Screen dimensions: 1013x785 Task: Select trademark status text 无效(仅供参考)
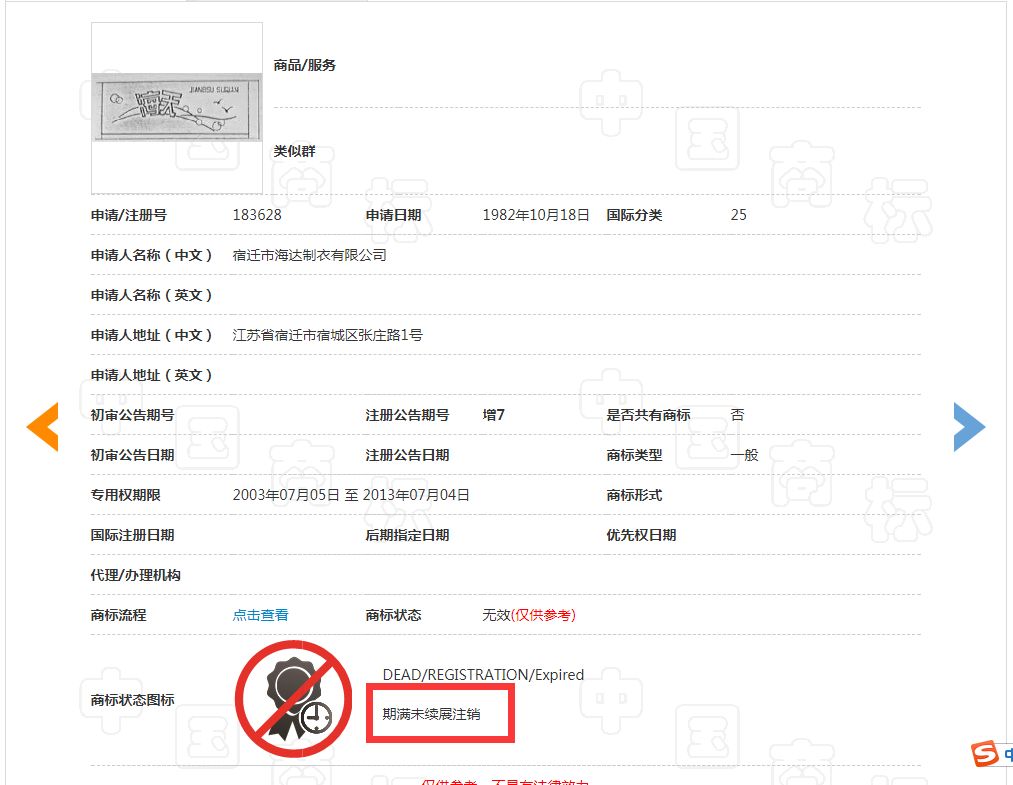528,615
